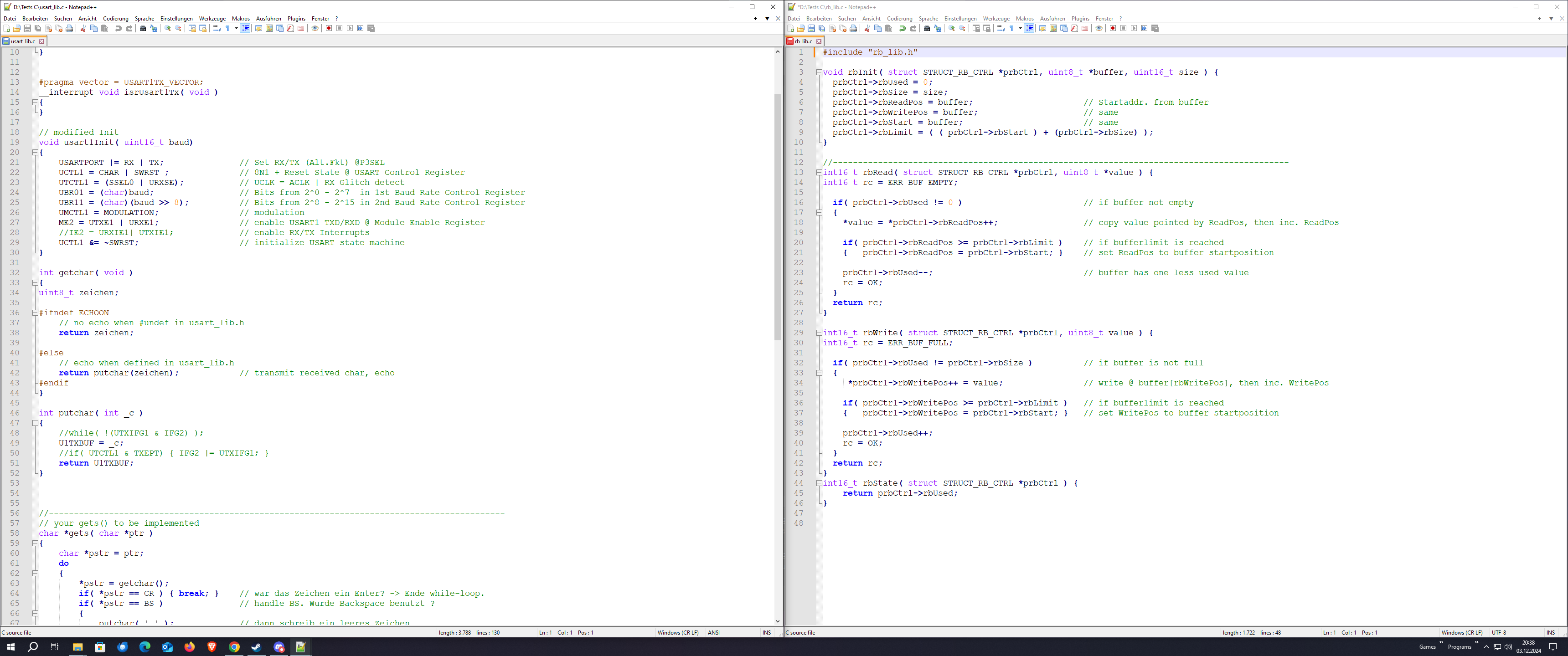Click Windows (CR LF) status in usart_lib.c window
This screenshot has height=656, width=1568.
tap(677, 633)
